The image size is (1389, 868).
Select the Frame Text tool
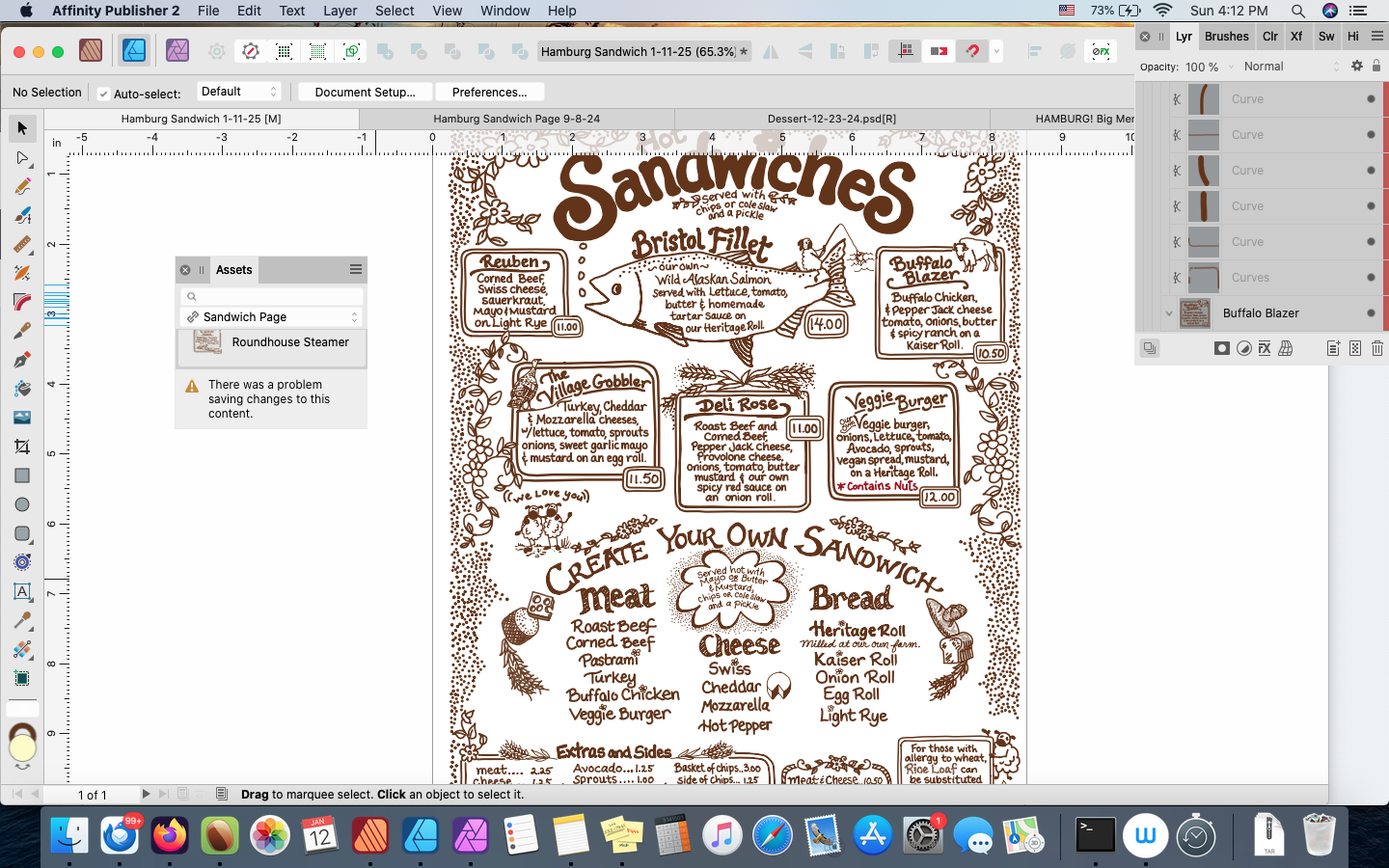click(x=22, y=591)
